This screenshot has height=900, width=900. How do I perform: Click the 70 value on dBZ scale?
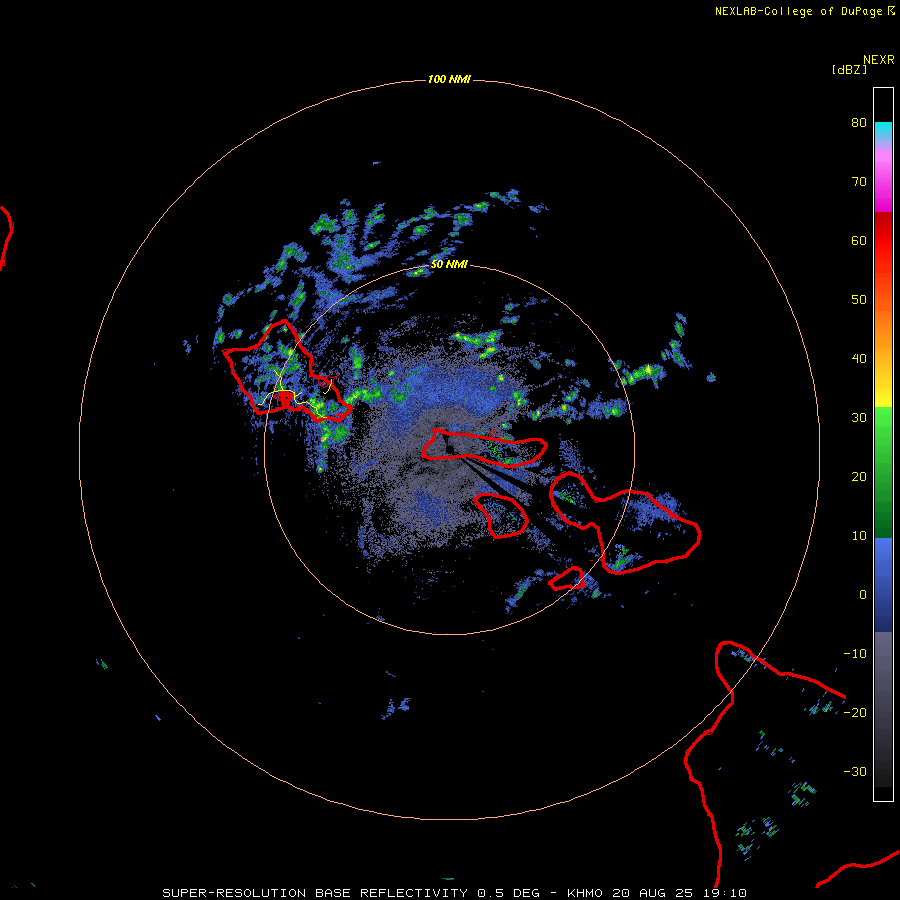pos(859,181)
